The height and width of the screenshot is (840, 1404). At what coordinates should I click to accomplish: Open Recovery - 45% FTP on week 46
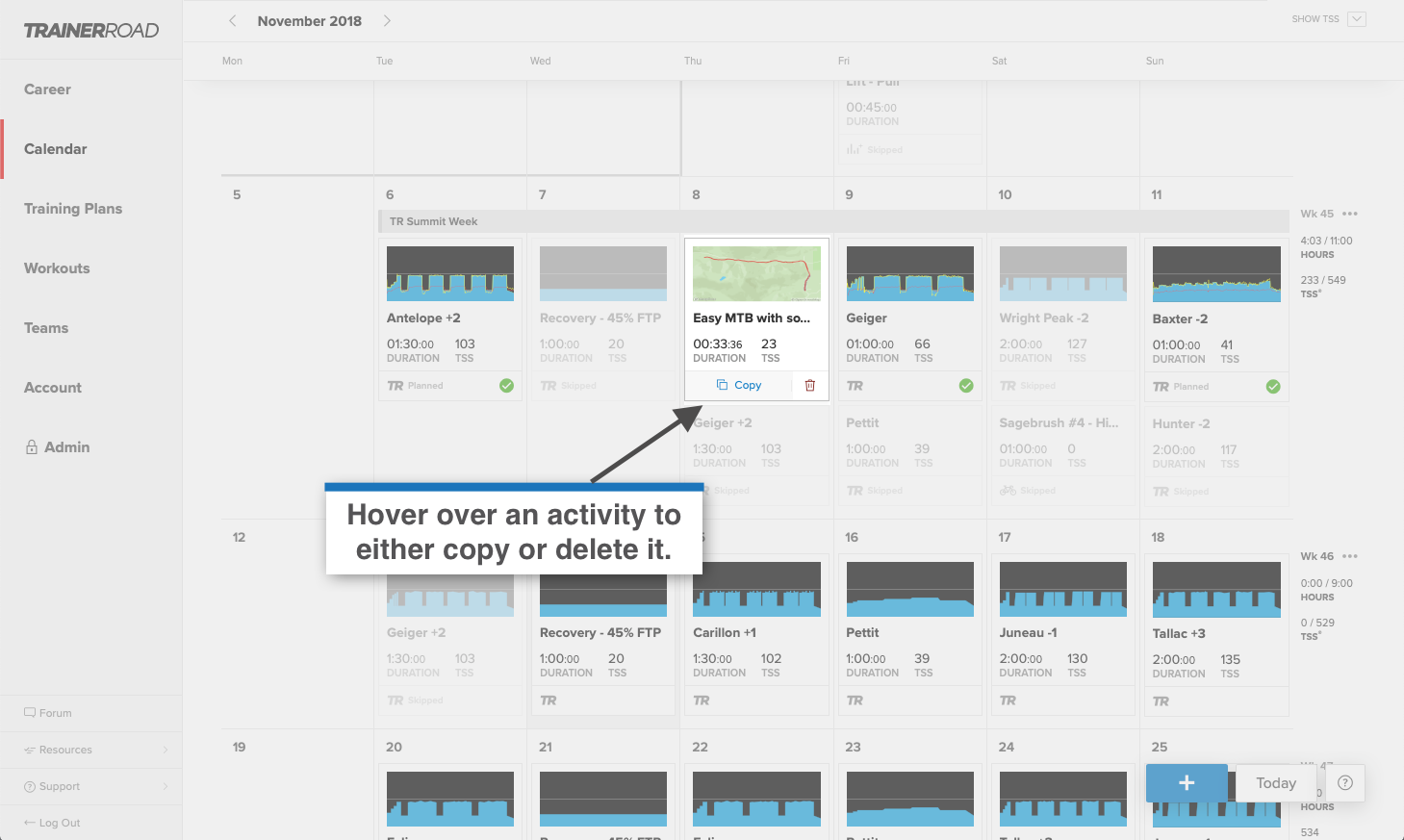pos(603,635)
